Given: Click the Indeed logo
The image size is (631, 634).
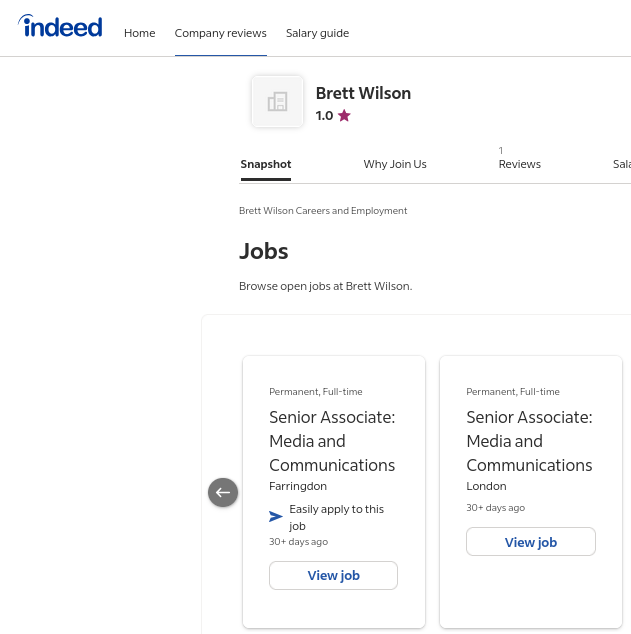Looking at the screenshot, I should pyautogui.click(x=60, y=26).
